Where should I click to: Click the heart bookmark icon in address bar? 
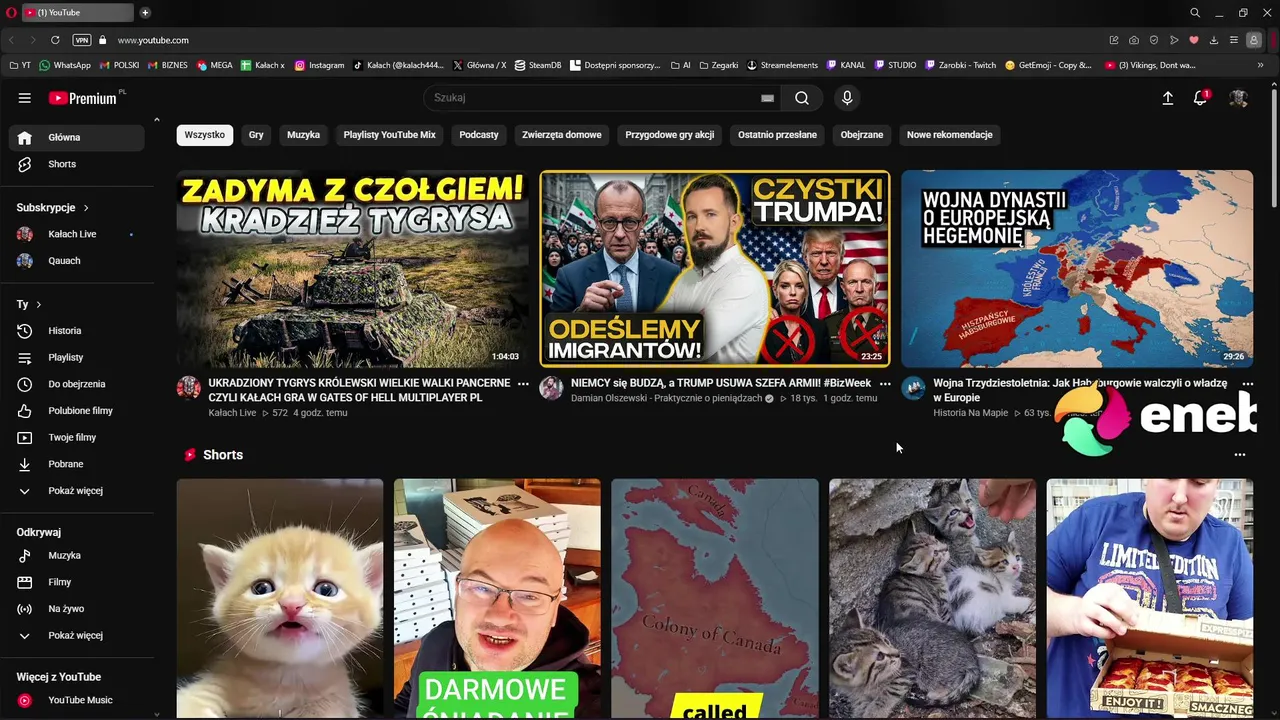tap(1194, 40)
